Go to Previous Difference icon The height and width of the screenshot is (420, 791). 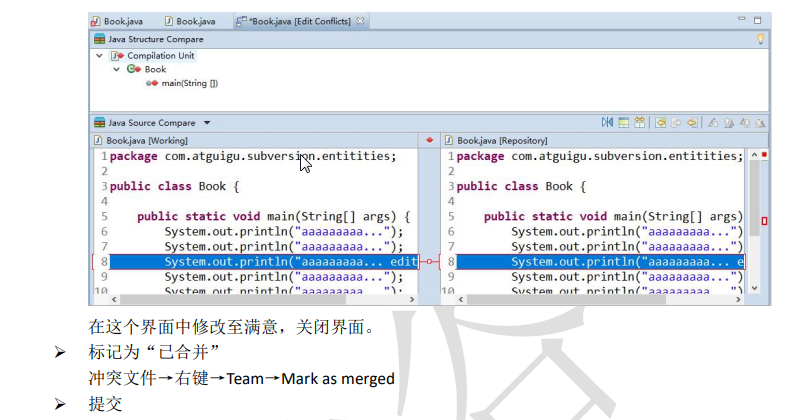tap(729, 123)
